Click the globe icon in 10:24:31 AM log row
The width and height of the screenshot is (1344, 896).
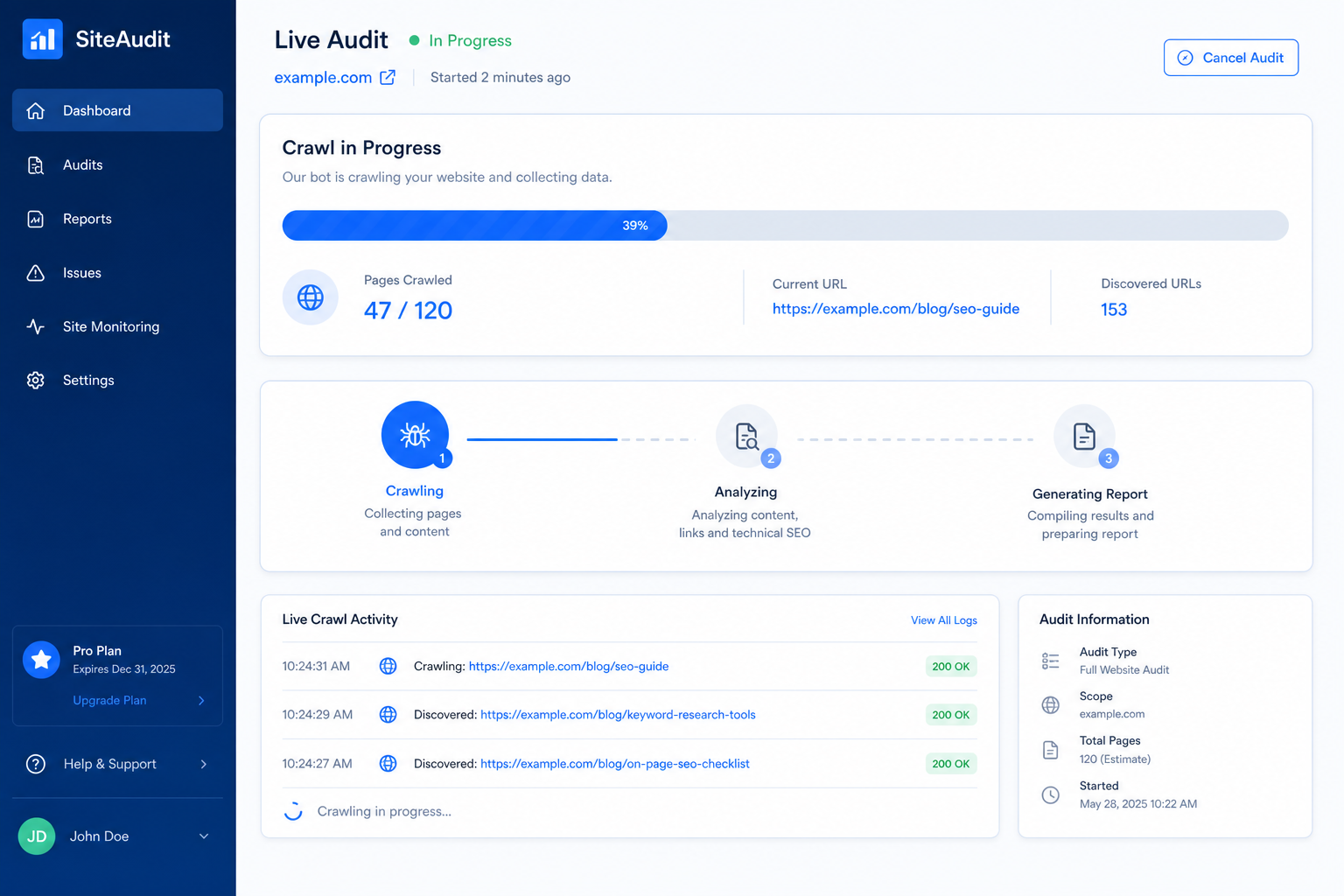point(388,666)
